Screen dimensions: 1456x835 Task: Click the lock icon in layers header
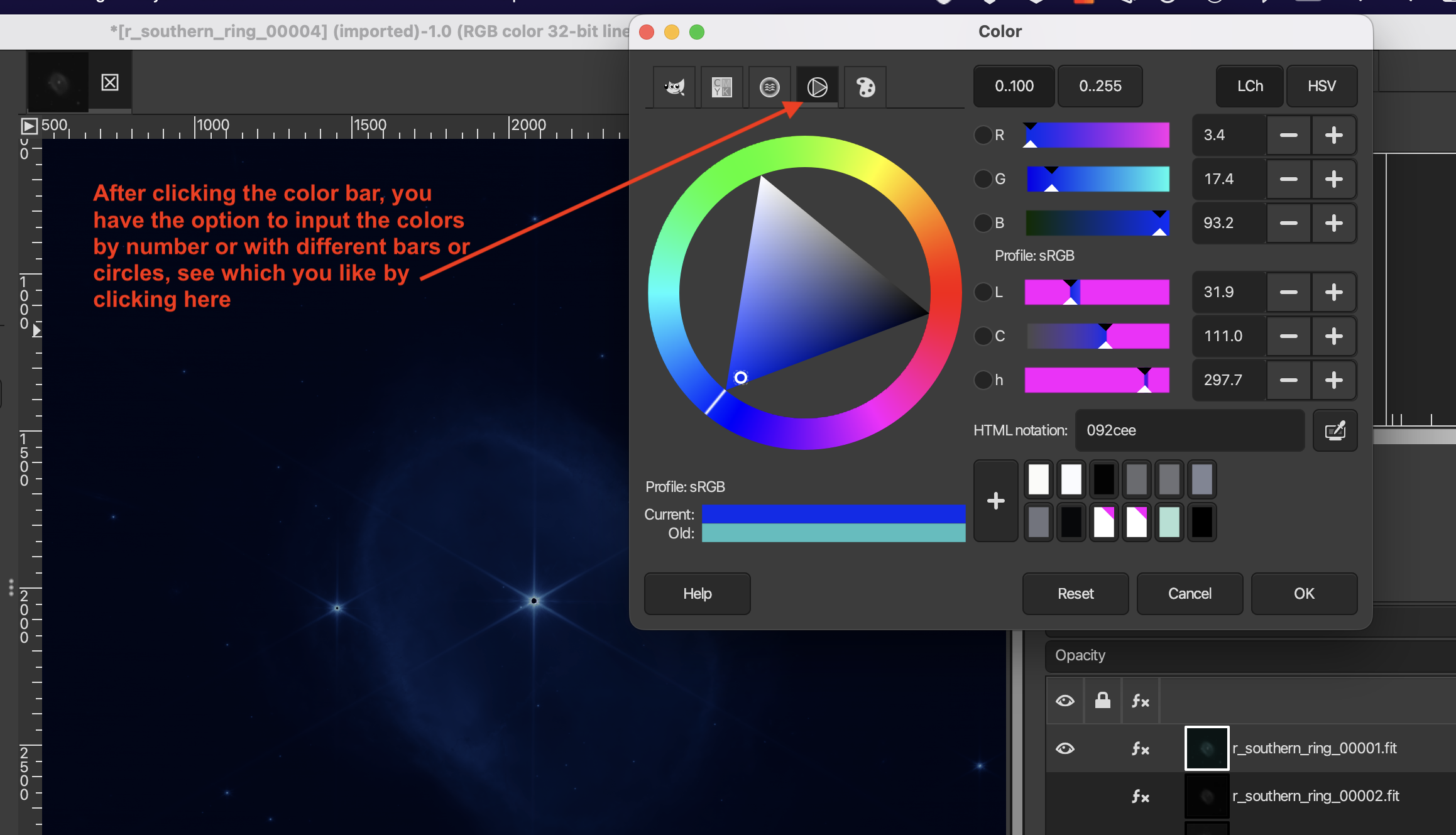[x=1102, y=700]
